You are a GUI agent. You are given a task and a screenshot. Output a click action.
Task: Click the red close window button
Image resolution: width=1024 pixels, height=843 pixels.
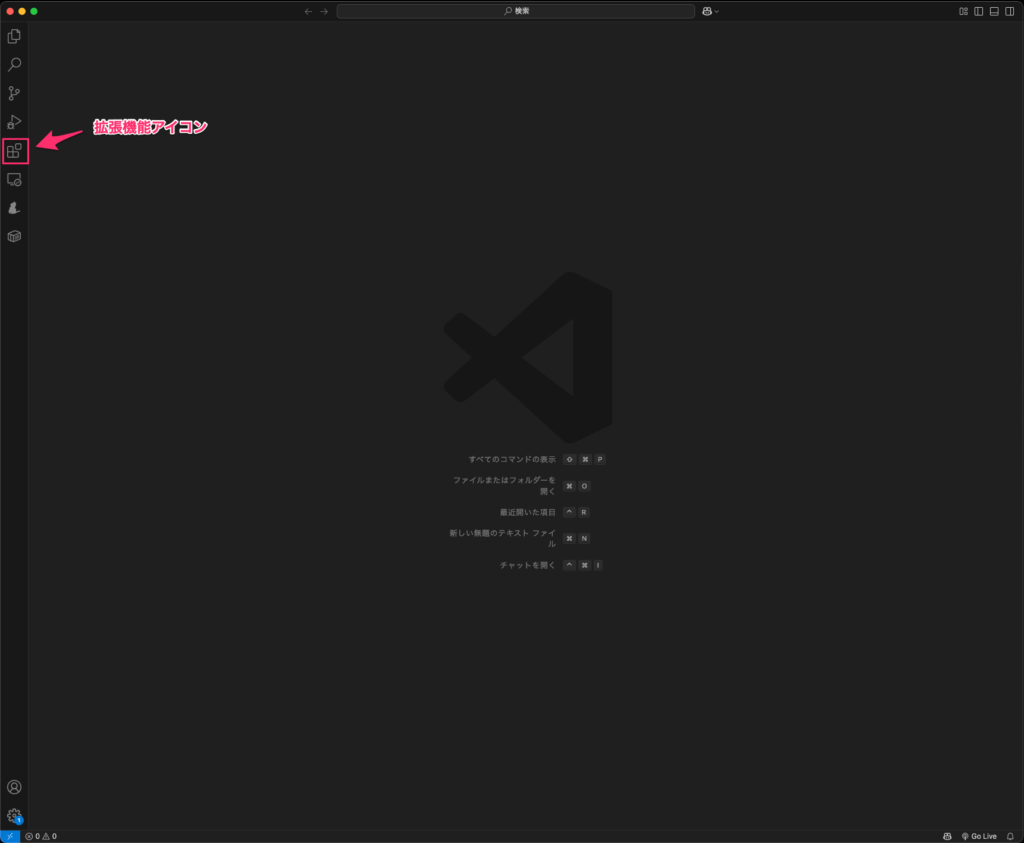pos(10,11)
